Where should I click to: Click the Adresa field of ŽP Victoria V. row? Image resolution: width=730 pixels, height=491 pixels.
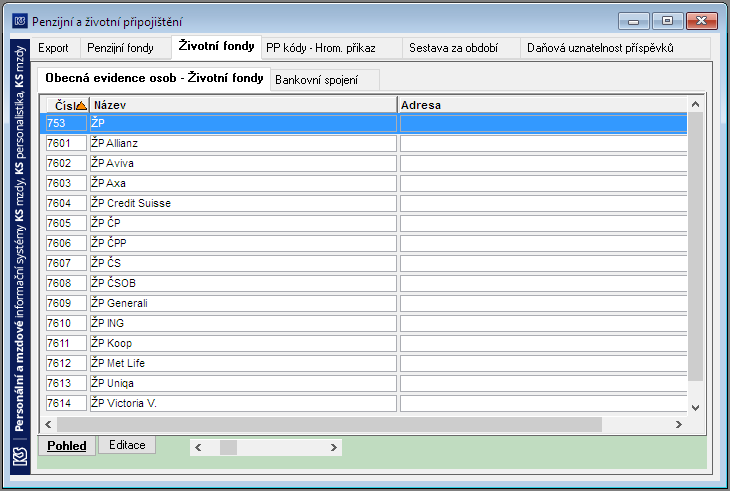click(x=543, y=404)
